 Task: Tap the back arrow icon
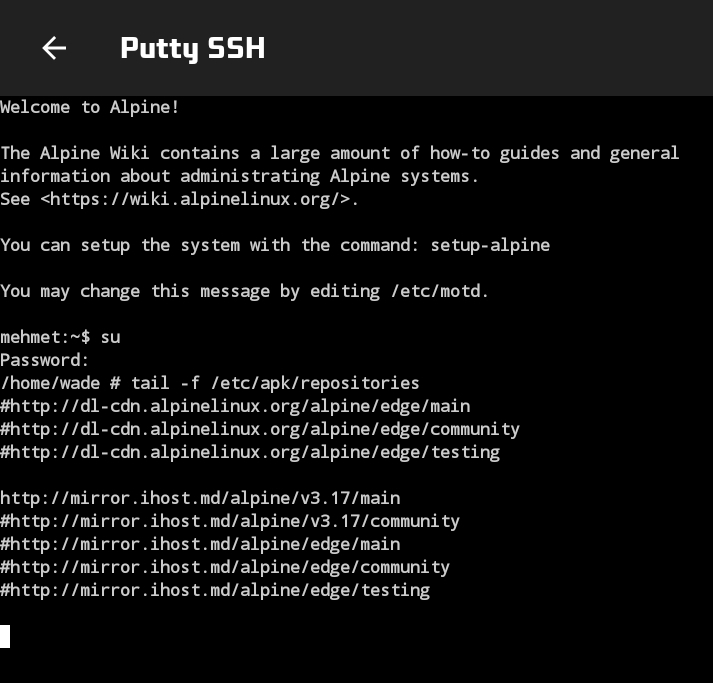pos(54,48)
